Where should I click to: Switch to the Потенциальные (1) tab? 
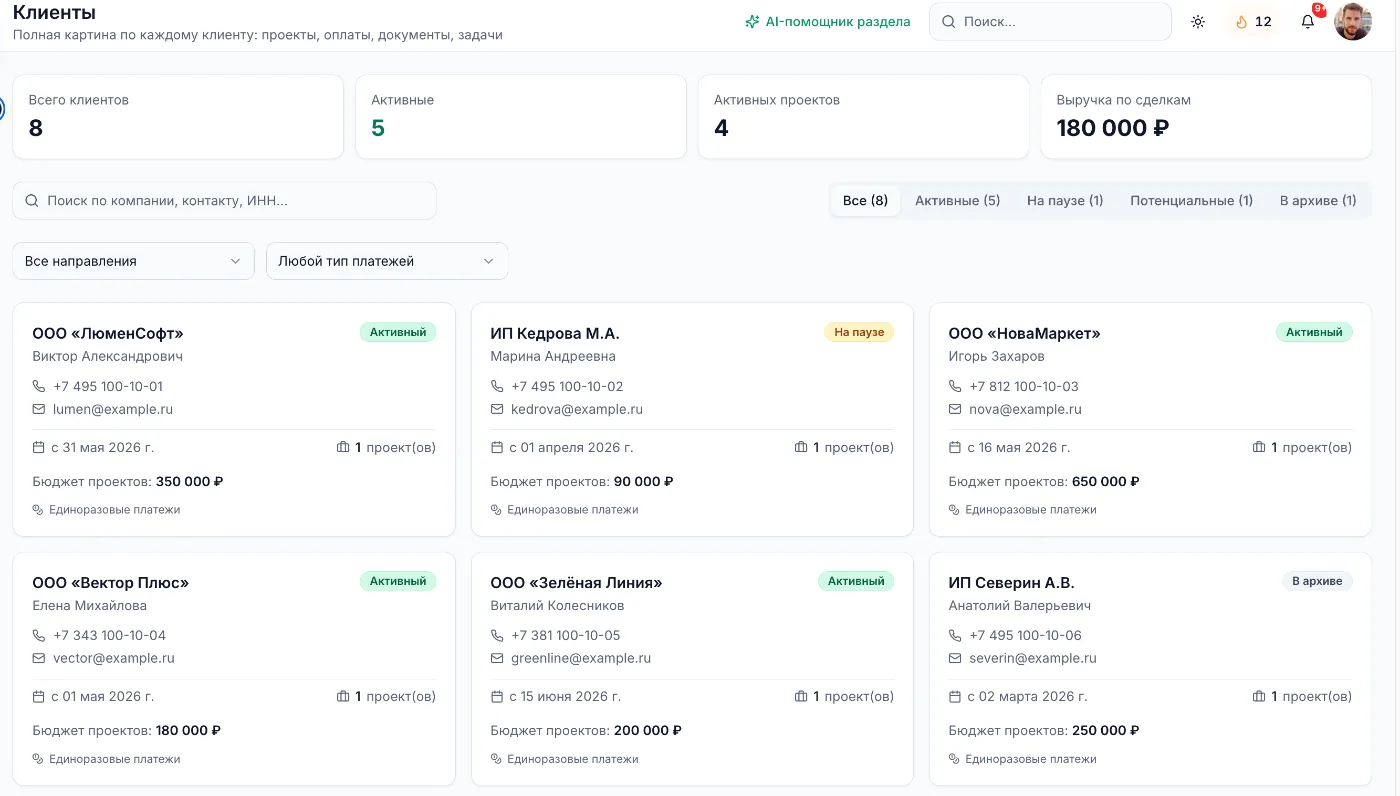pyautogui.click(x=1191, y=200)
